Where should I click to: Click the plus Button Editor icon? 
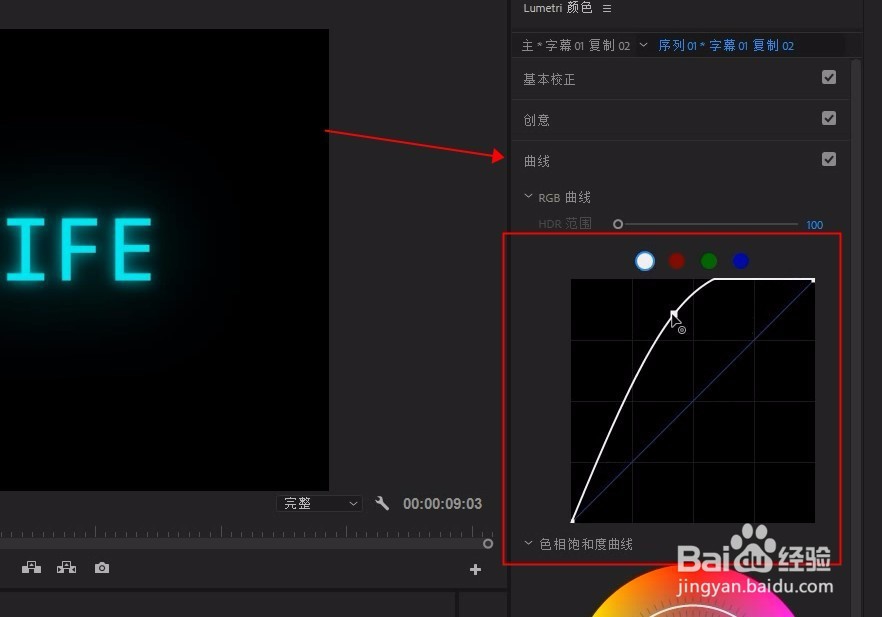[x=475, y=569]
